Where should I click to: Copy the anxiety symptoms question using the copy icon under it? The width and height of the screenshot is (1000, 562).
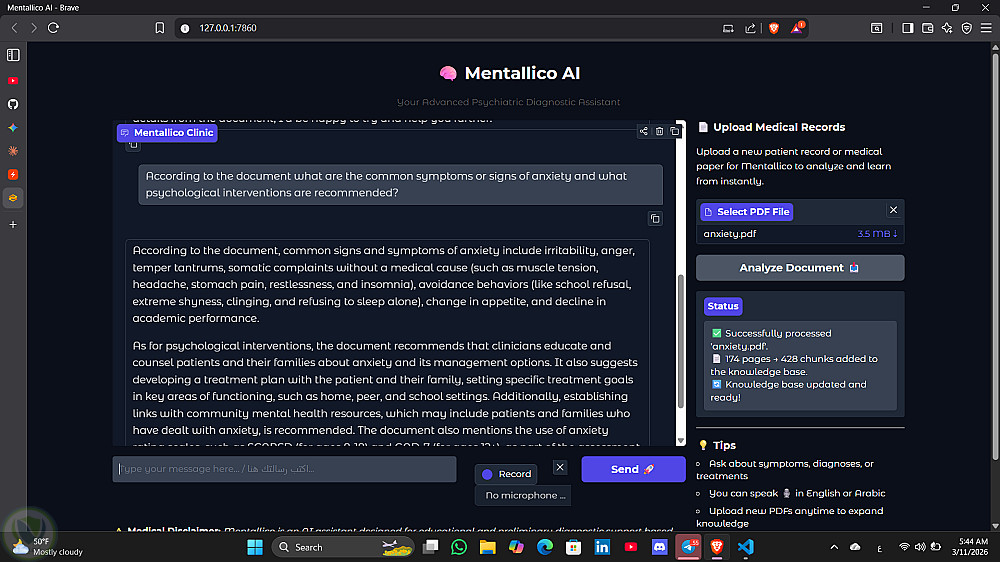click(655, 219)
